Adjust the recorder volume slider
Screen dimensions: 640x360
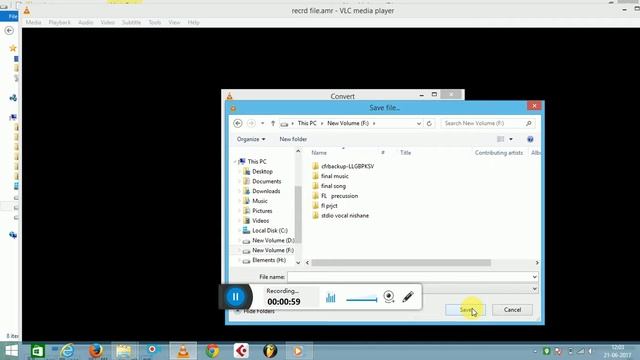[362, 300]
